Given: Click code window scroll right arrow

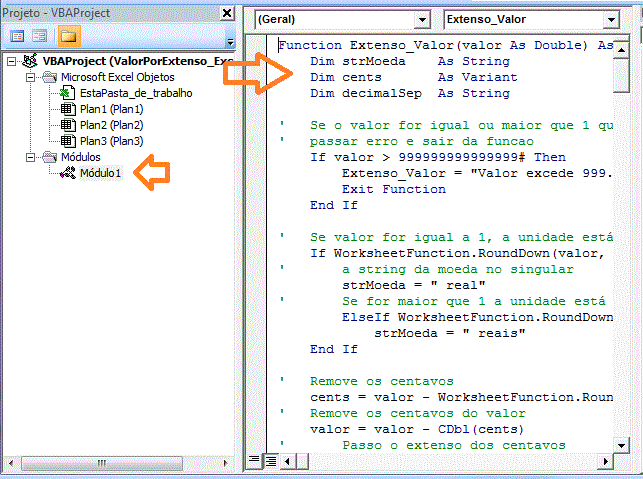Looking at the screenshot, I should pos(606,461).
